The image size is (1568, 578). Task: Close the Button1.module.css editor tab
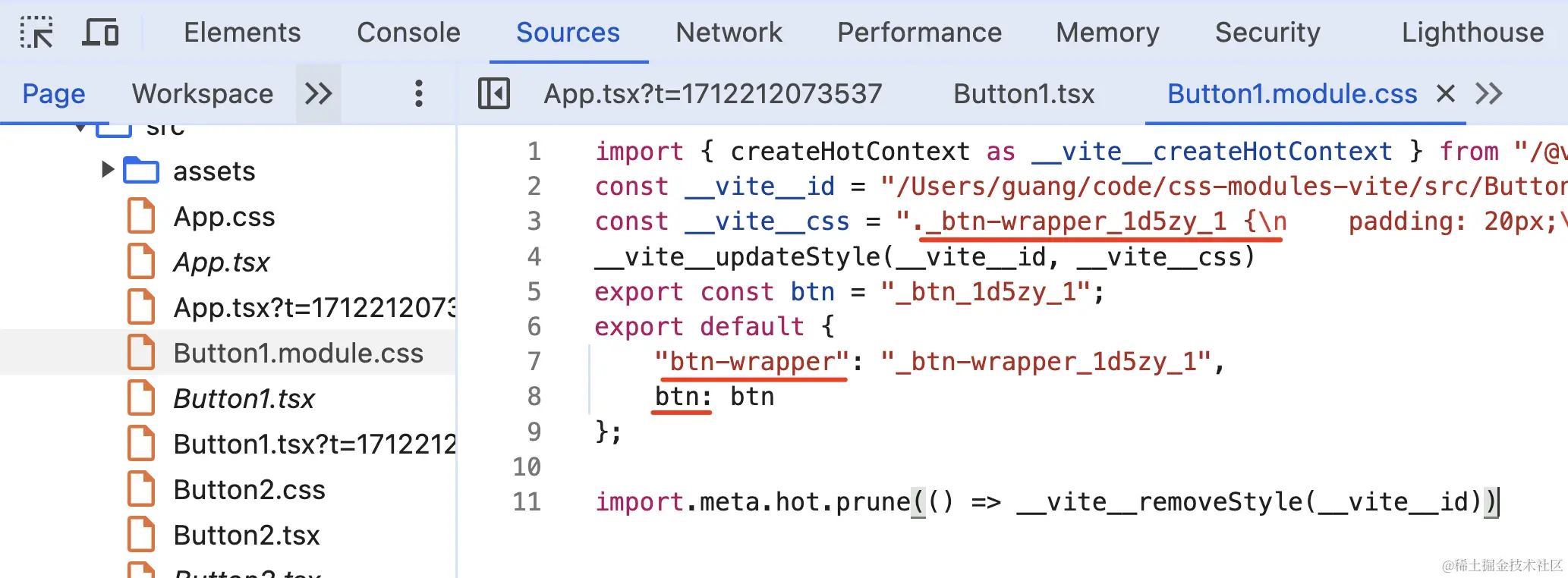pos(1445,94)
